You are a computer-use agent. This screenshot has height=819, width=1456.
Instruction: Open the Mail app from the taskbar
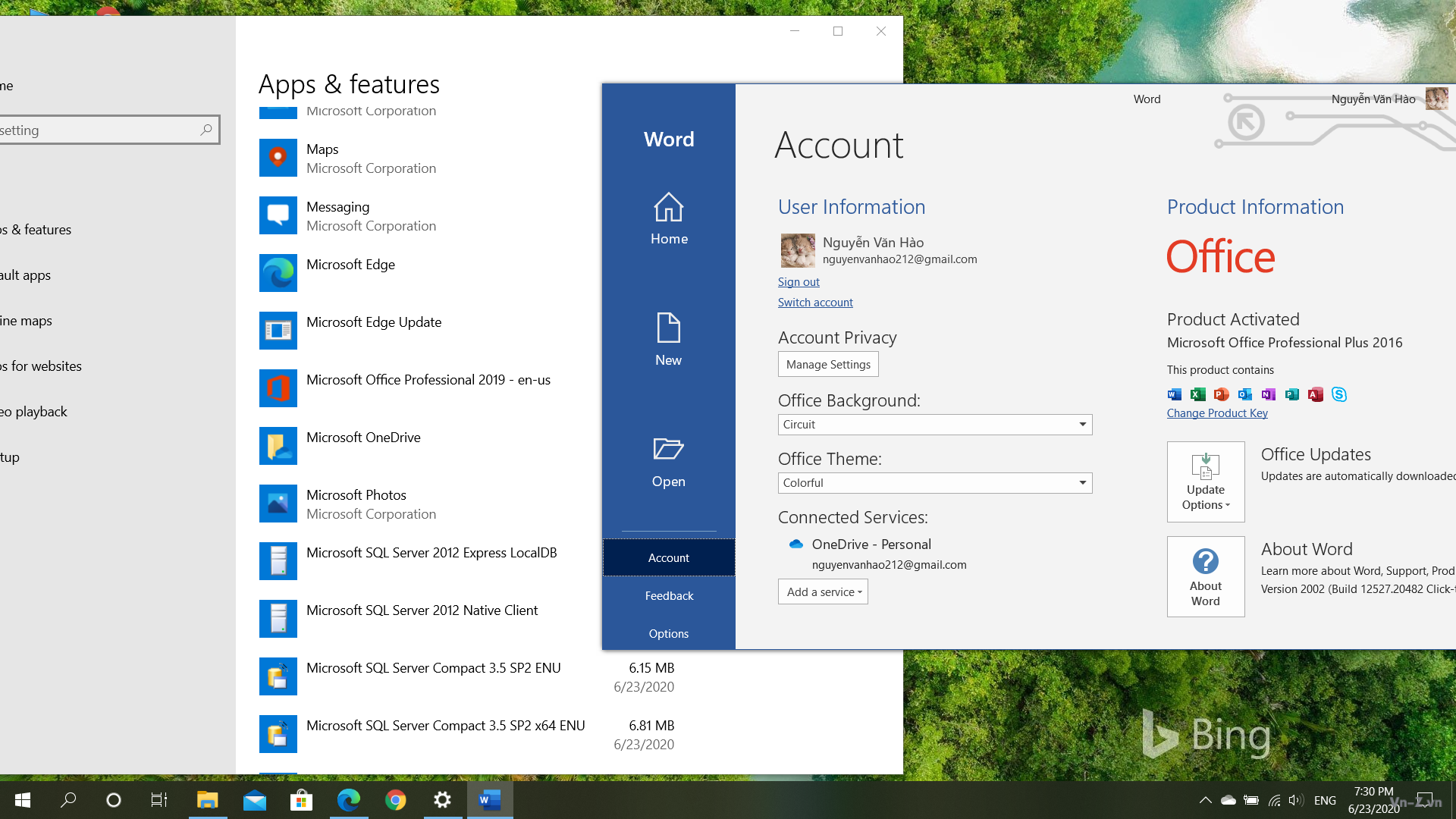tap(254, 800)
